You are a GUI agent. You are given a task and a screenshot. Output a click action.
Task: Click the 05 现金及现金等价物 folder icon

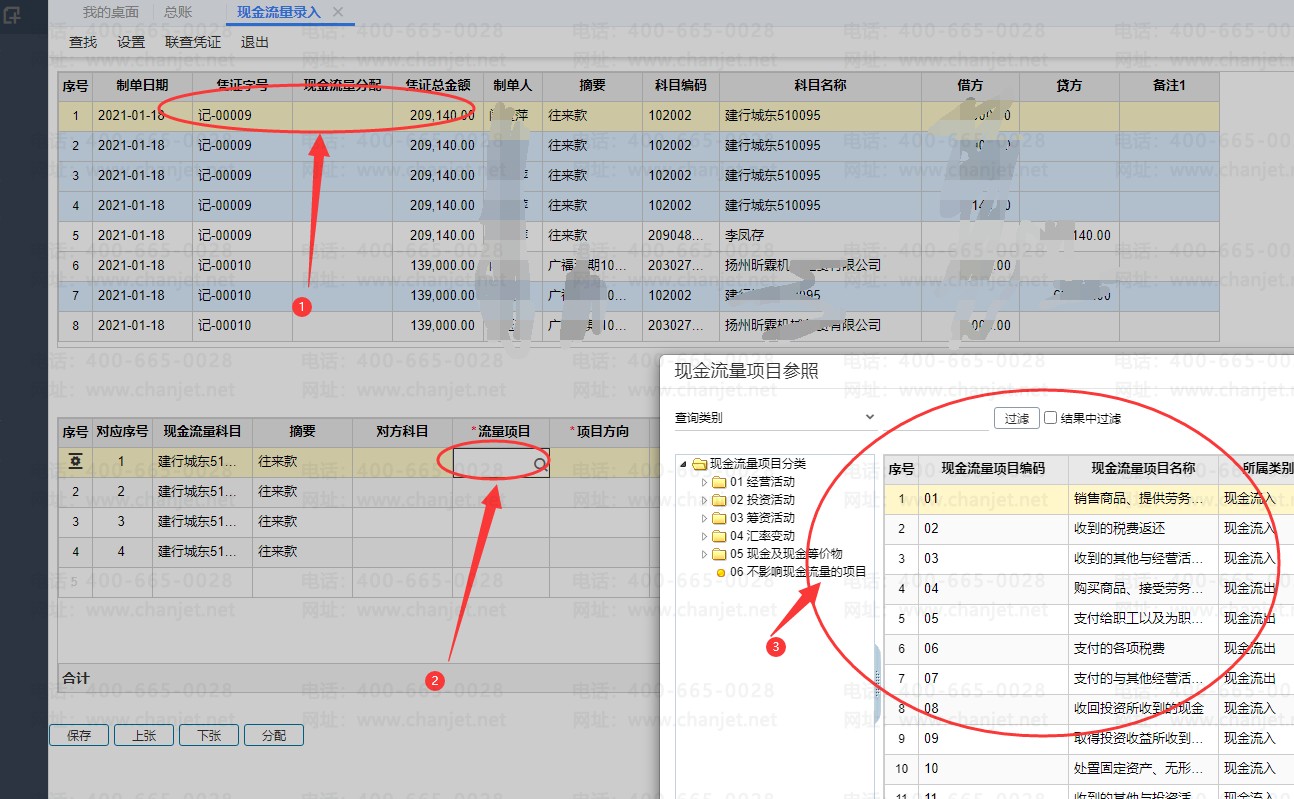(718, 554)
